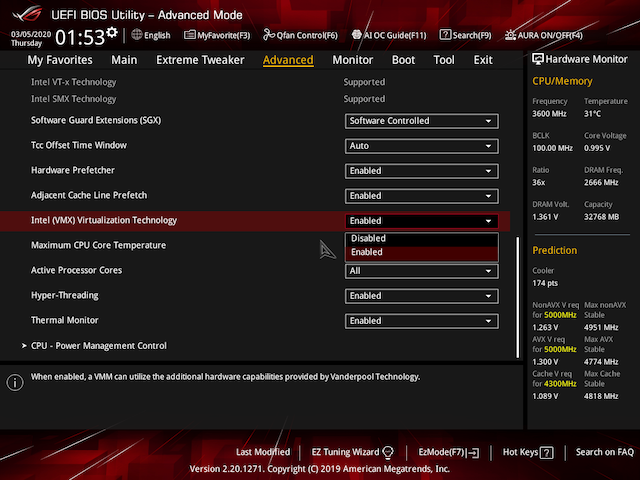The image size is (640, 480).
Task: Launch EZ Tuning Wizard
Action: point(352,452)
